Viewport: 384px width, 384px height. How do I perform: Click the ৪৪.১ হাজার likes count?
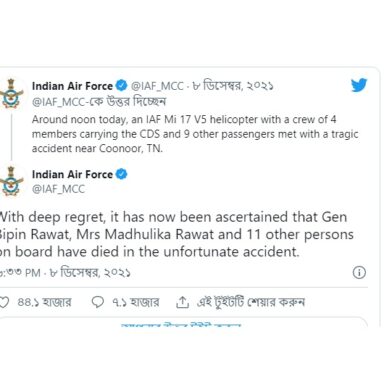pos(44,302)
